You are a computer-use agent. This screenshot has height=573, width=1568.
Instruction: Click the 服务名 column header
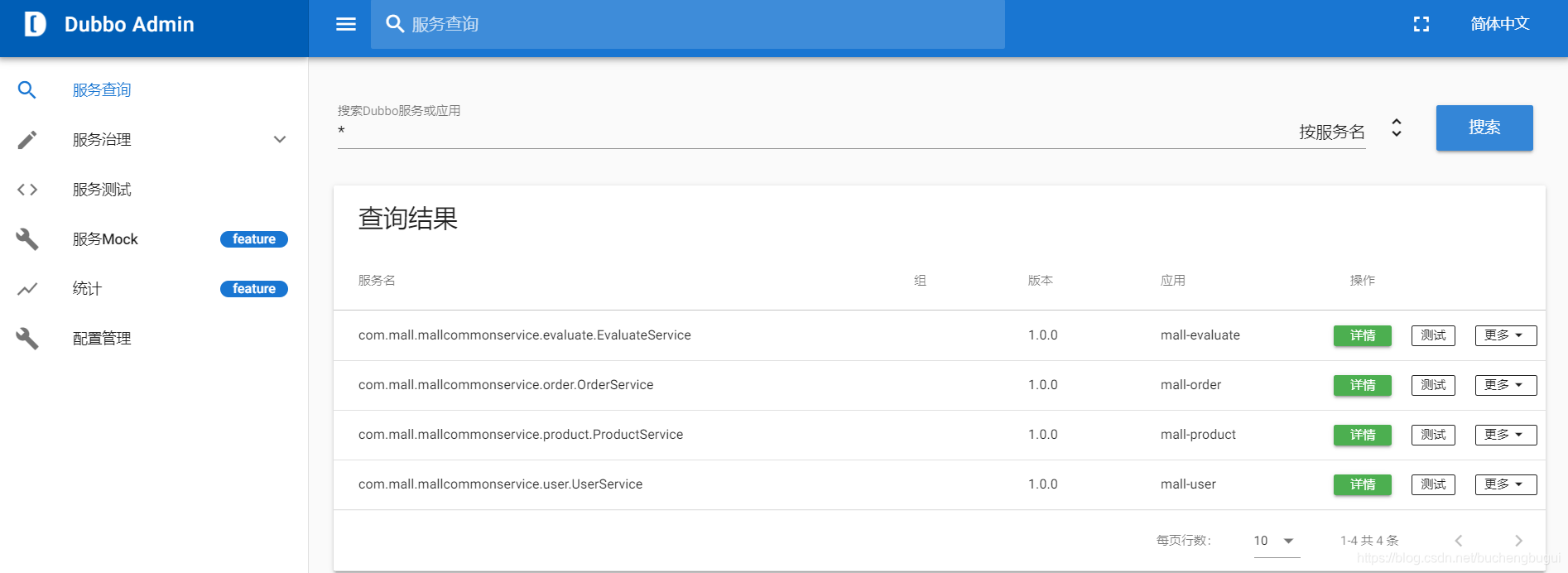[x=377, y=281]
